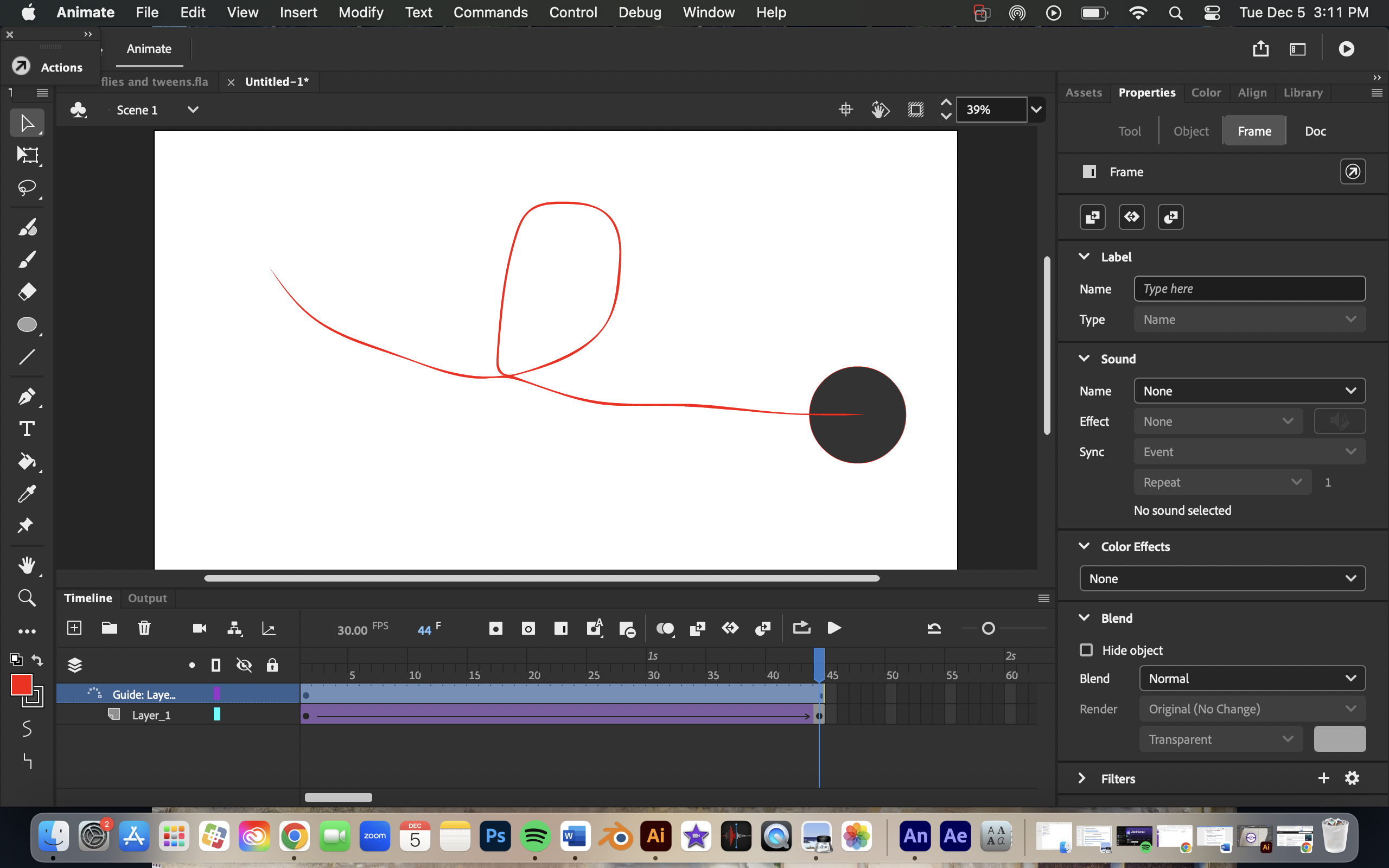Open the Blend mode Normal dropdown
Viewport: 1389px width, 868px height.
(x=1252, y=679)
